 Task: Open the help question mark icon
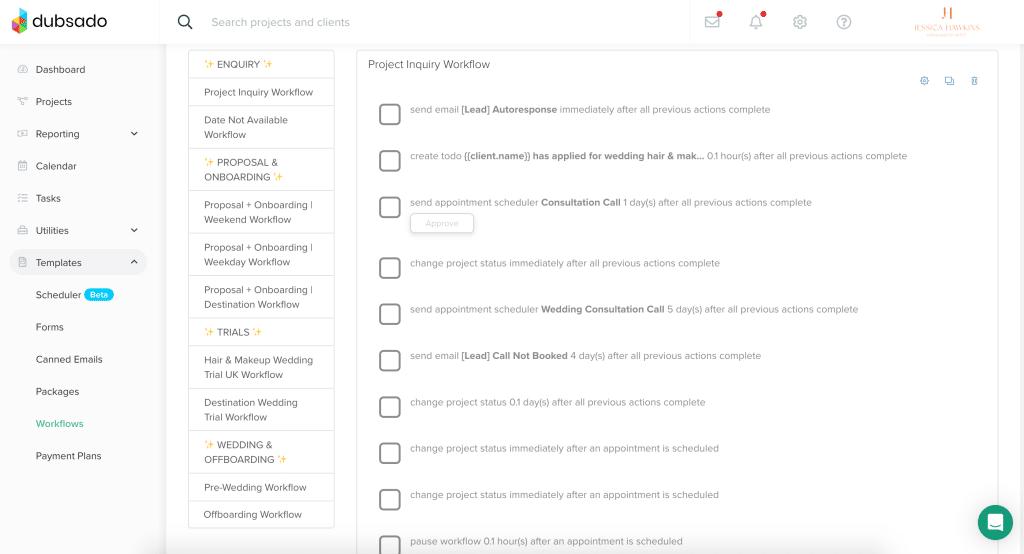[844, 22]
